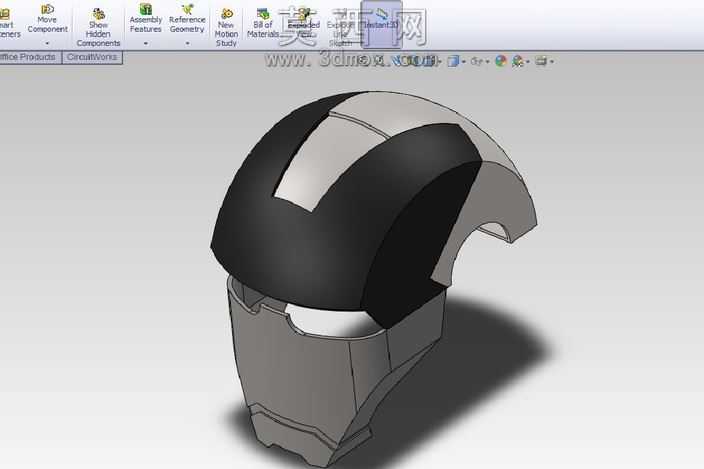This screenshot has height=469, width=704.
Task: Click the Exploded View tool
Action: [x=304, y=23]
